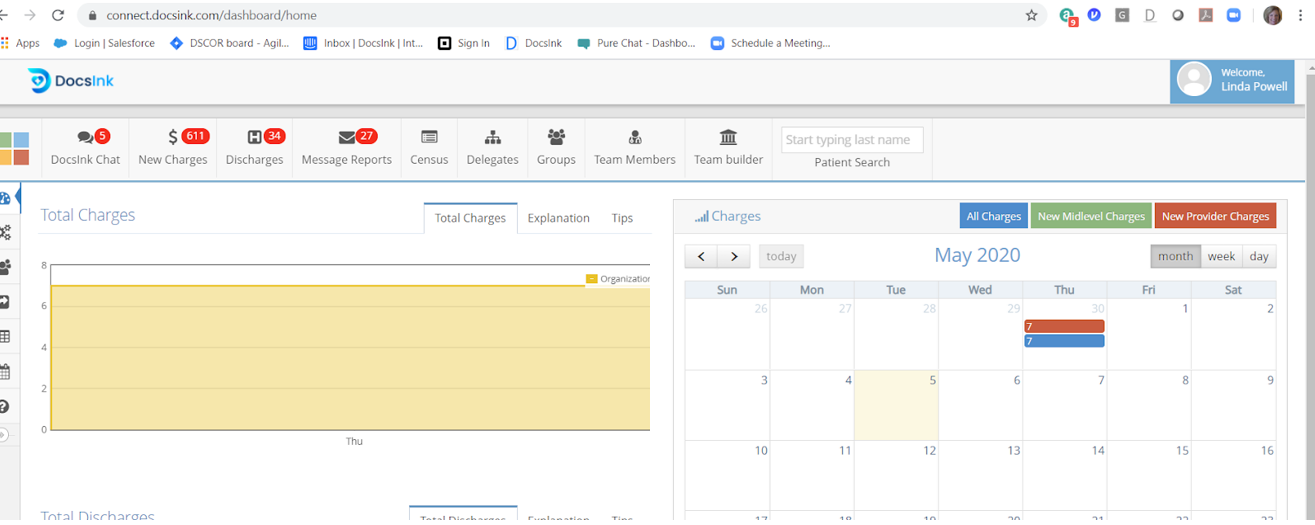Click the Organization legend swatch
The height and width of the screenshot is (525, 1315).
click(x=591, y=279)
